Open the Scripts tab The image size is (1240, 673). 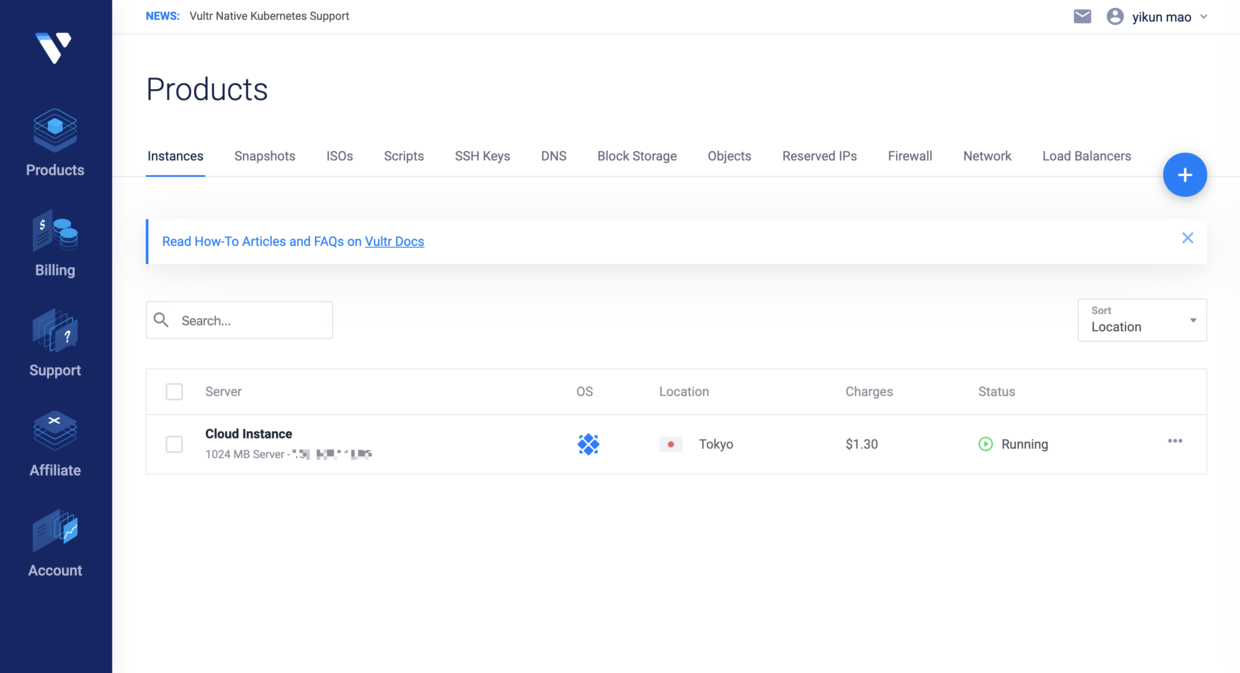pos(404,156)
